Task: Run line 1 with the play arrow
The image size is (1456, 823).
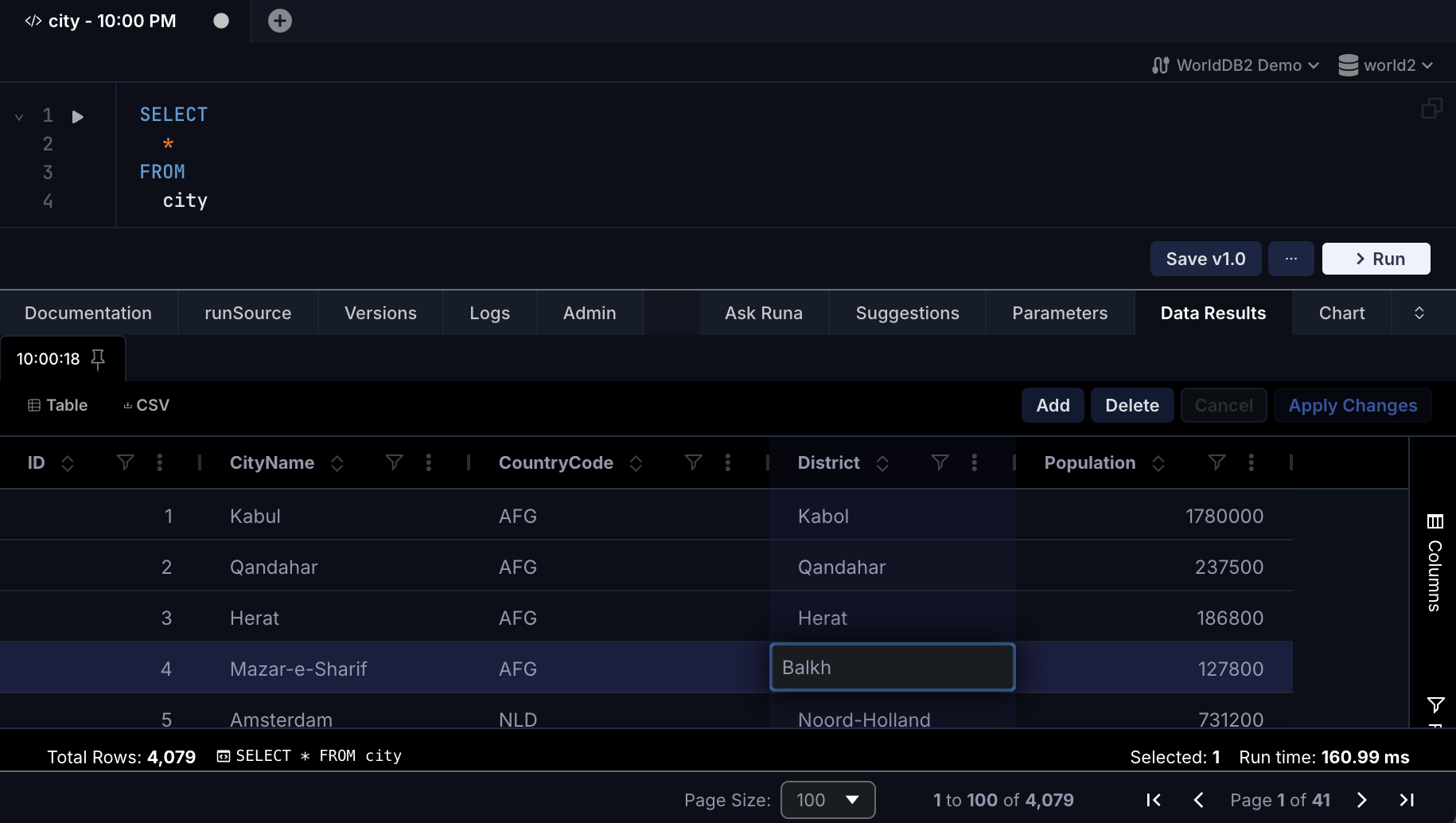Action: point(77,117)
